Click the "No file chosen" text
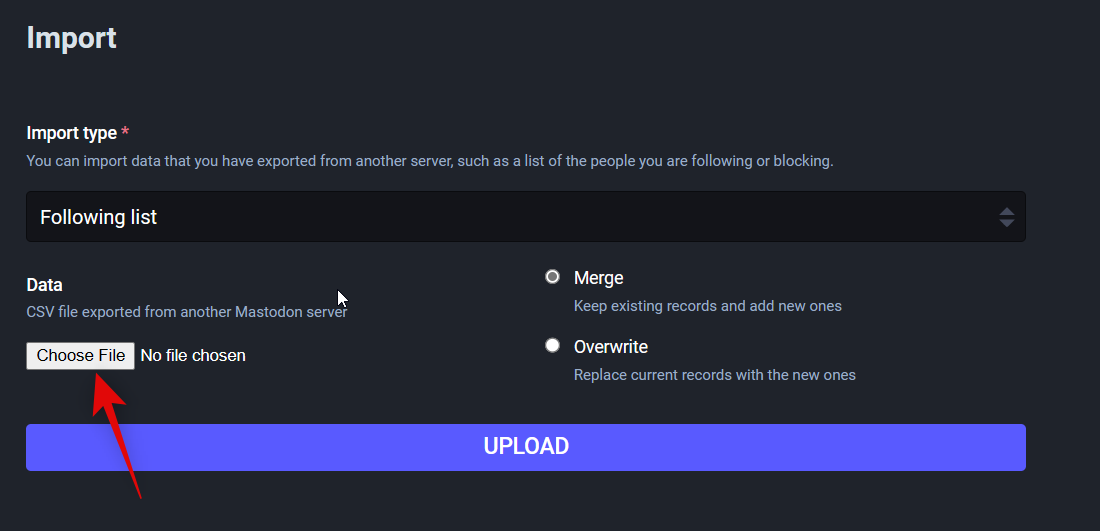 coord(193,355)
